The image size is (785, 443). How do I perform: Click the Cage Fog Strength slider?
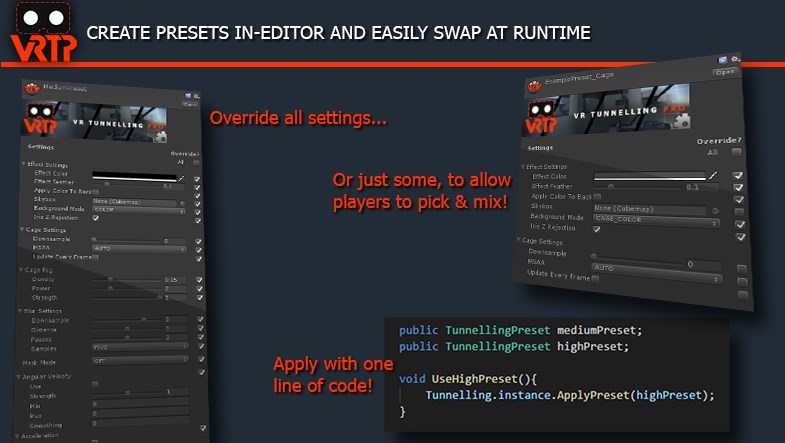(127, 298)
